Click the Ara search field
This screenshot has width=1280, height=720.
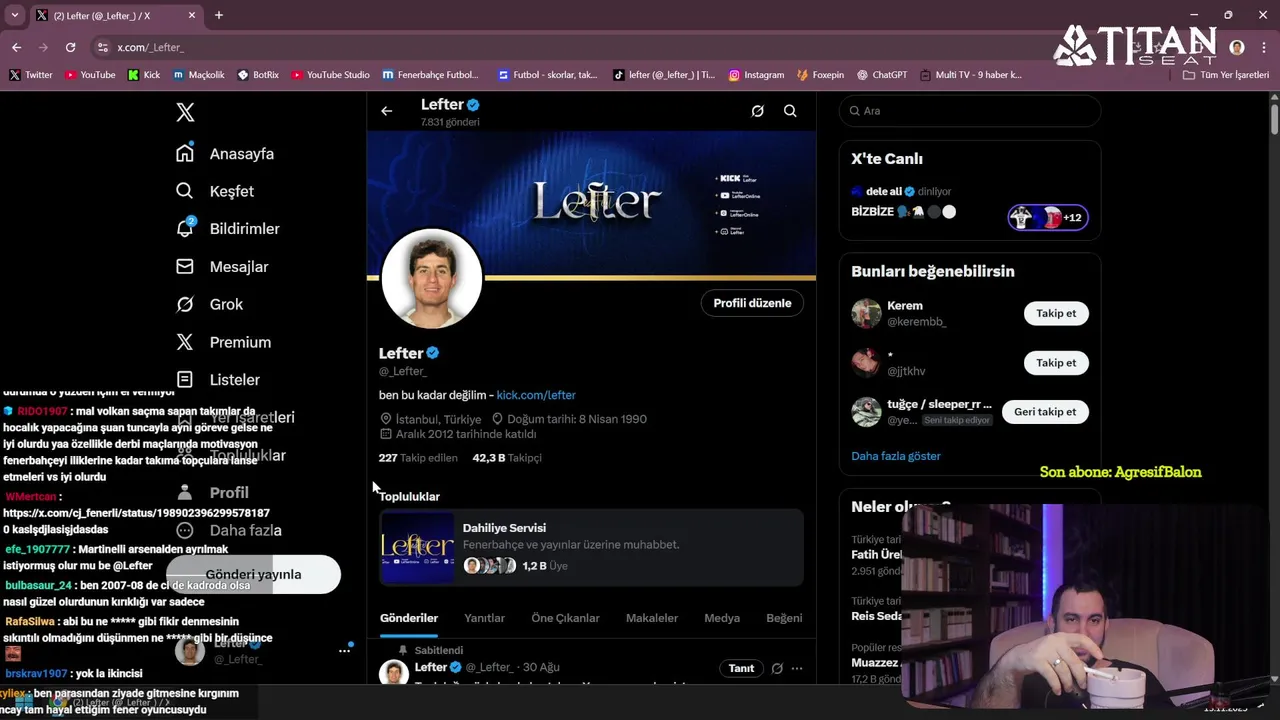tap(970, 111)
